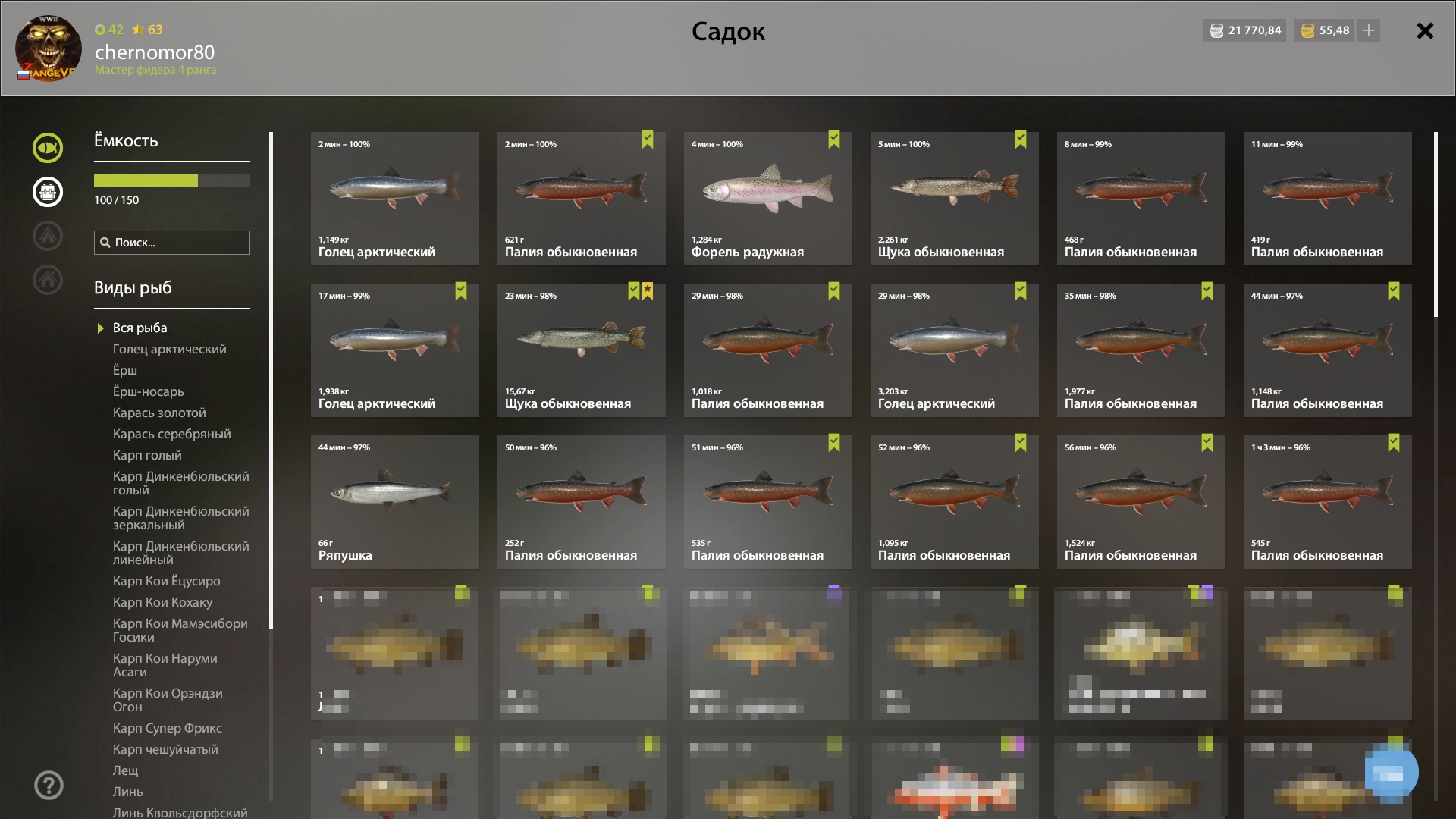The width and height of the screenshot is (1456, 819).
Task: Click the disabled tent sidebar icon
Action: (48, 236)
